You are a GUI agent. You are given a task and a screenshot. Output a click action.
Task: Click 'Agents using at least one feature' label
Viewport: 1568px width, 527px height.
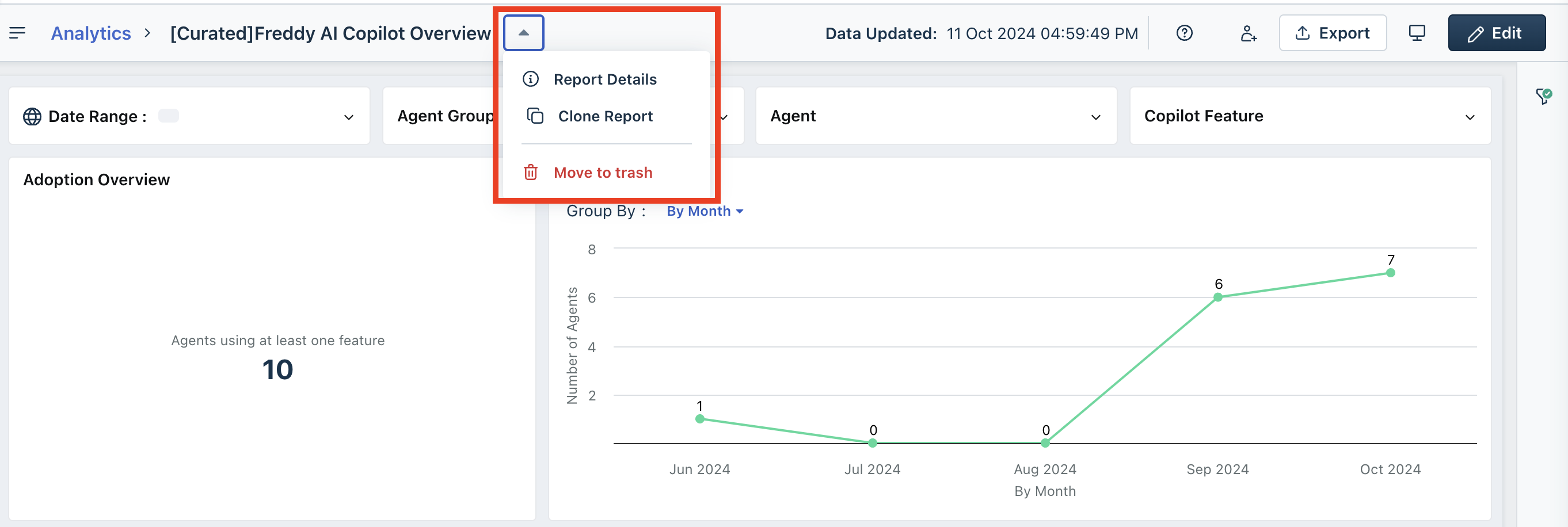(277, 340)
